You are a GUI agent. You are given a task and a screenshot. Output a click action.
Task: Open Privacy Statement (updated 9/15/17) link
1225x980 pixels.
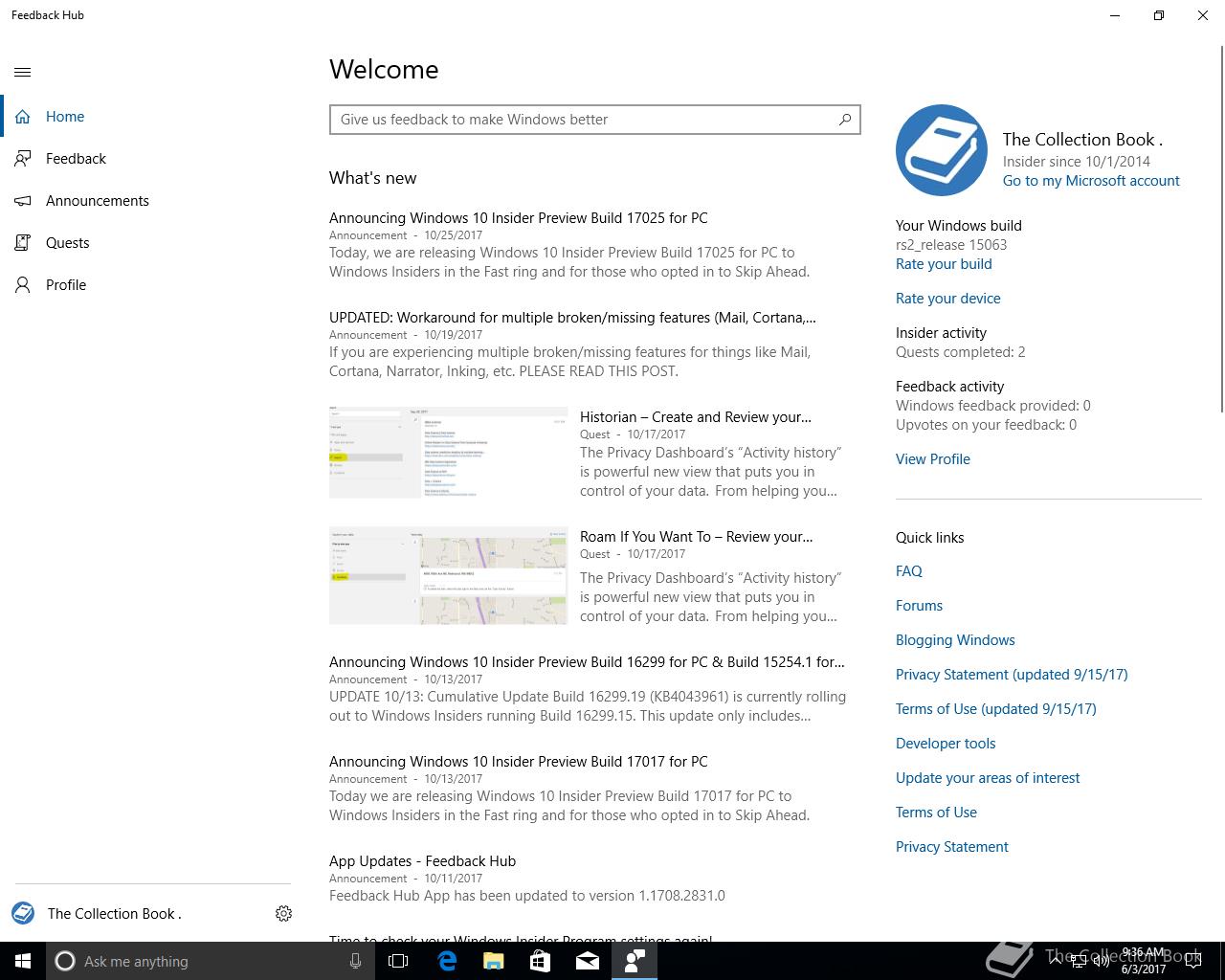1012,675
